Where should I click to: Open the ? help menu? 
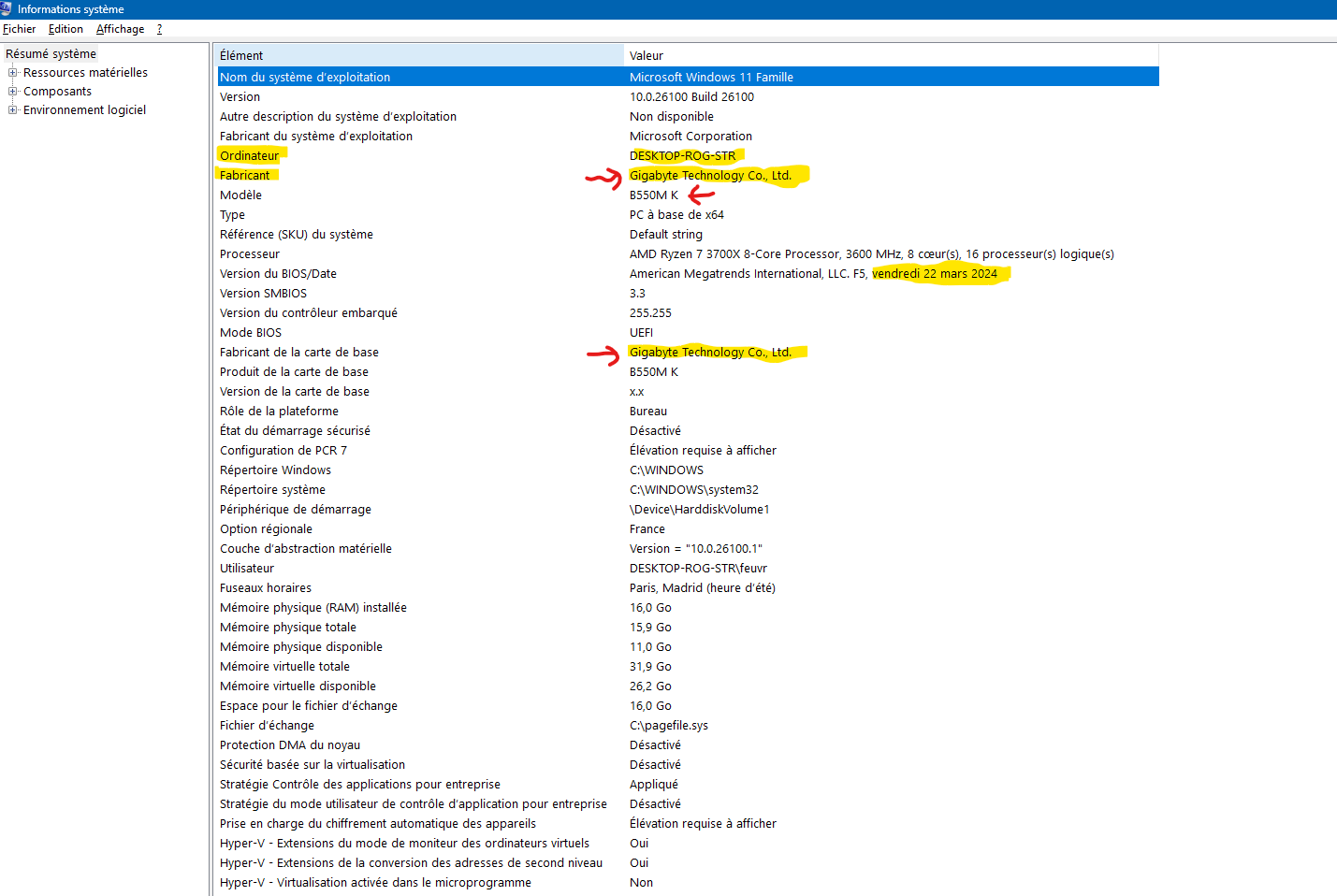click(160, 29)
